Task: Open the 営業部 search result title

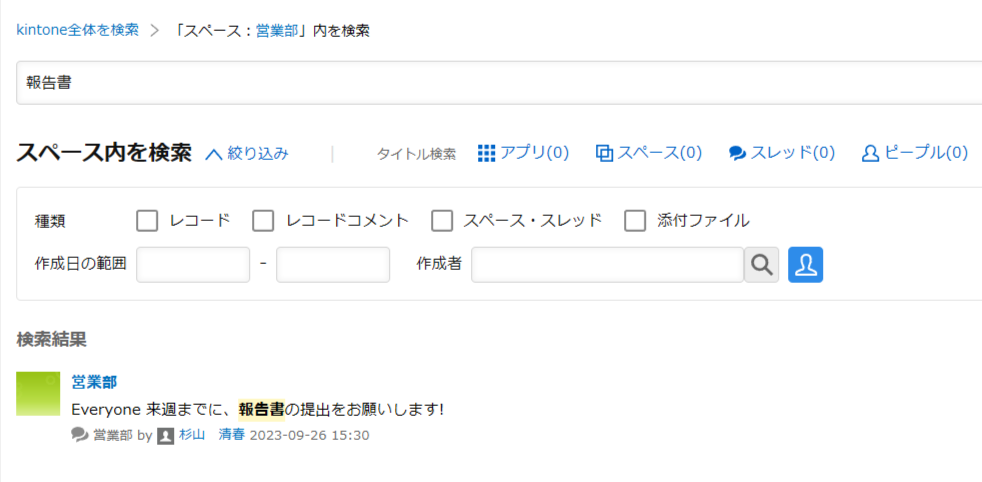Action: (x=95, y=382)
